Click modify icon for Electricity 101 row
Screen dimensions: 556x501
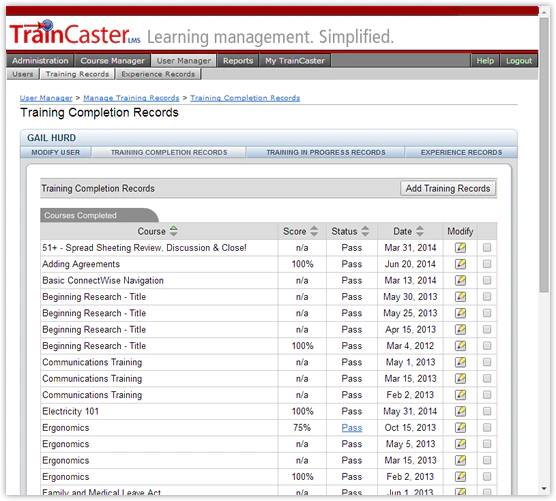point(460,411)
